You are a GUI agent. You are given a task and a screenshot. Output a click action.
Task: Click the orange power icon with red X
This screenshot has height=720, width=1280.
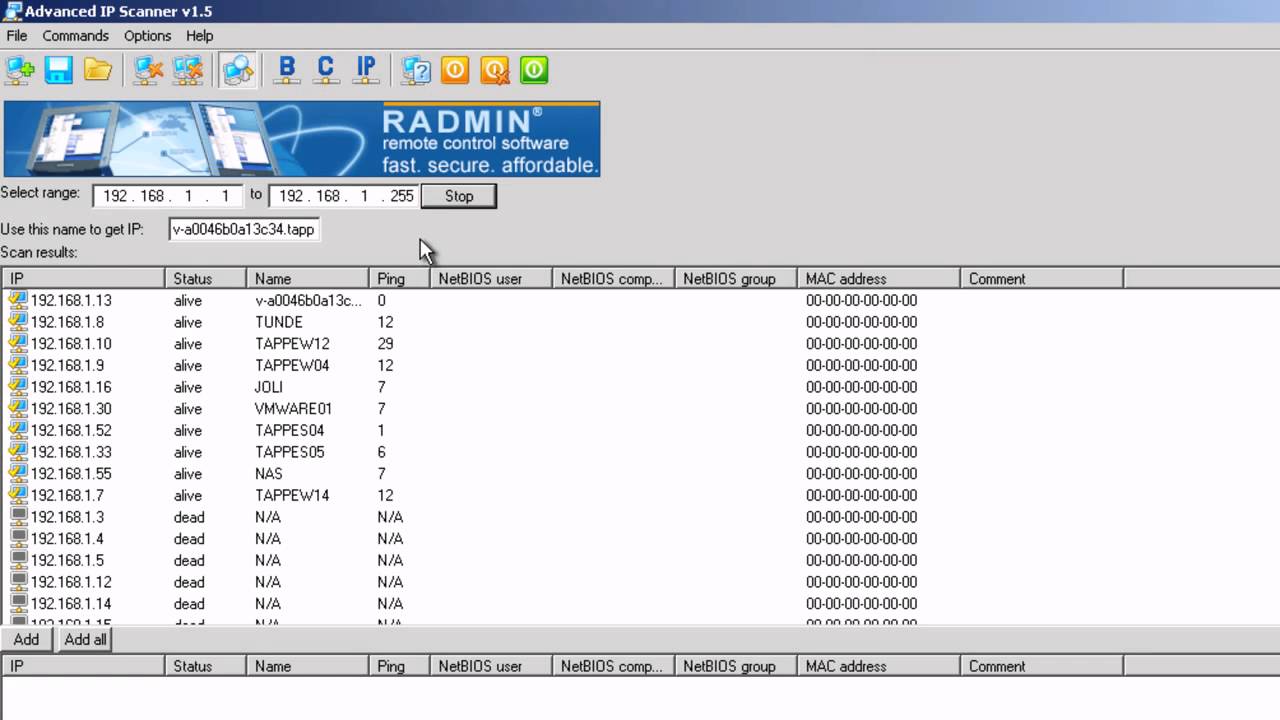click(494, 70)
